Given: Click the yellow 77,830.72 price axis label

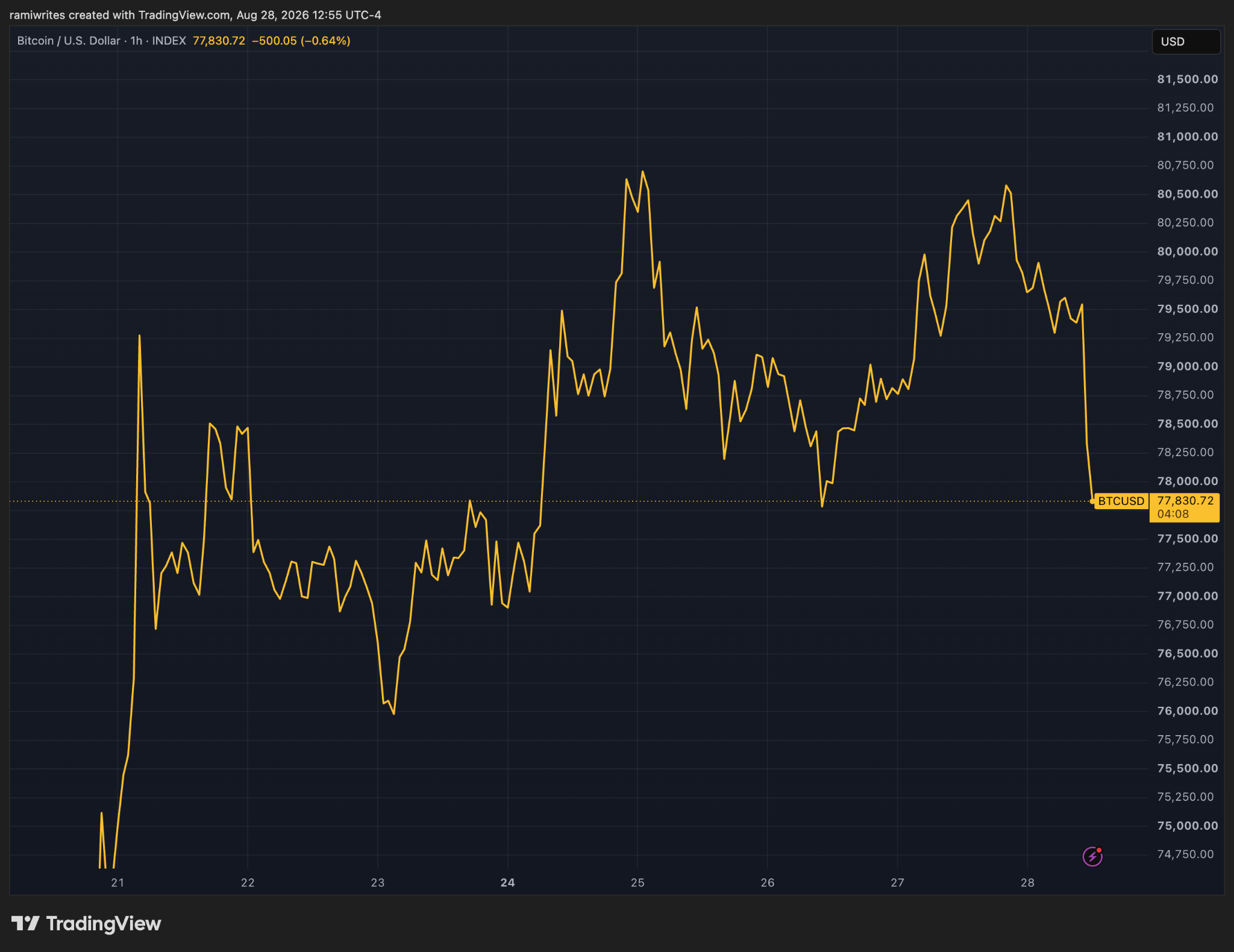Looking at the screenshot, I should tap(1185, 507).
